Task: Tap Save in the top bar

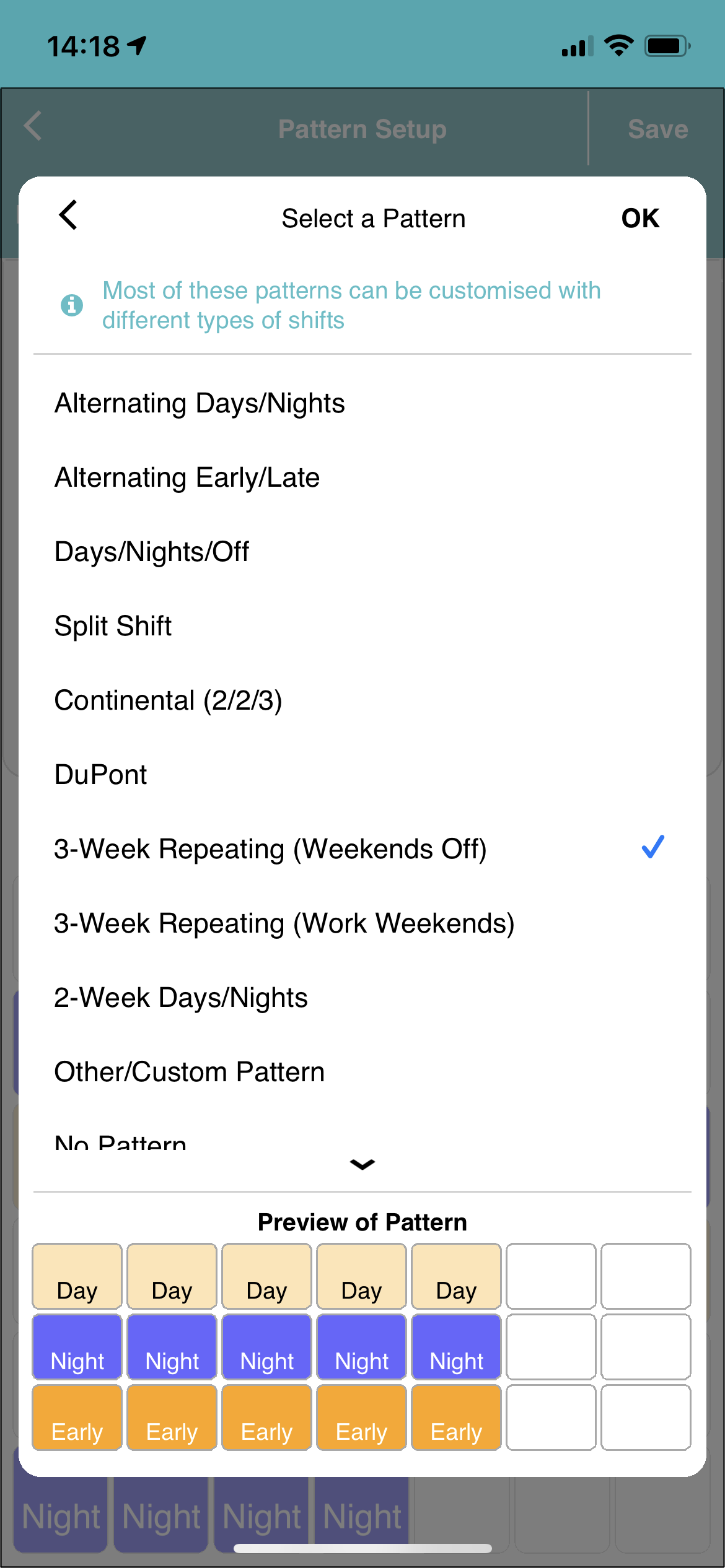Action: (657, 128)
